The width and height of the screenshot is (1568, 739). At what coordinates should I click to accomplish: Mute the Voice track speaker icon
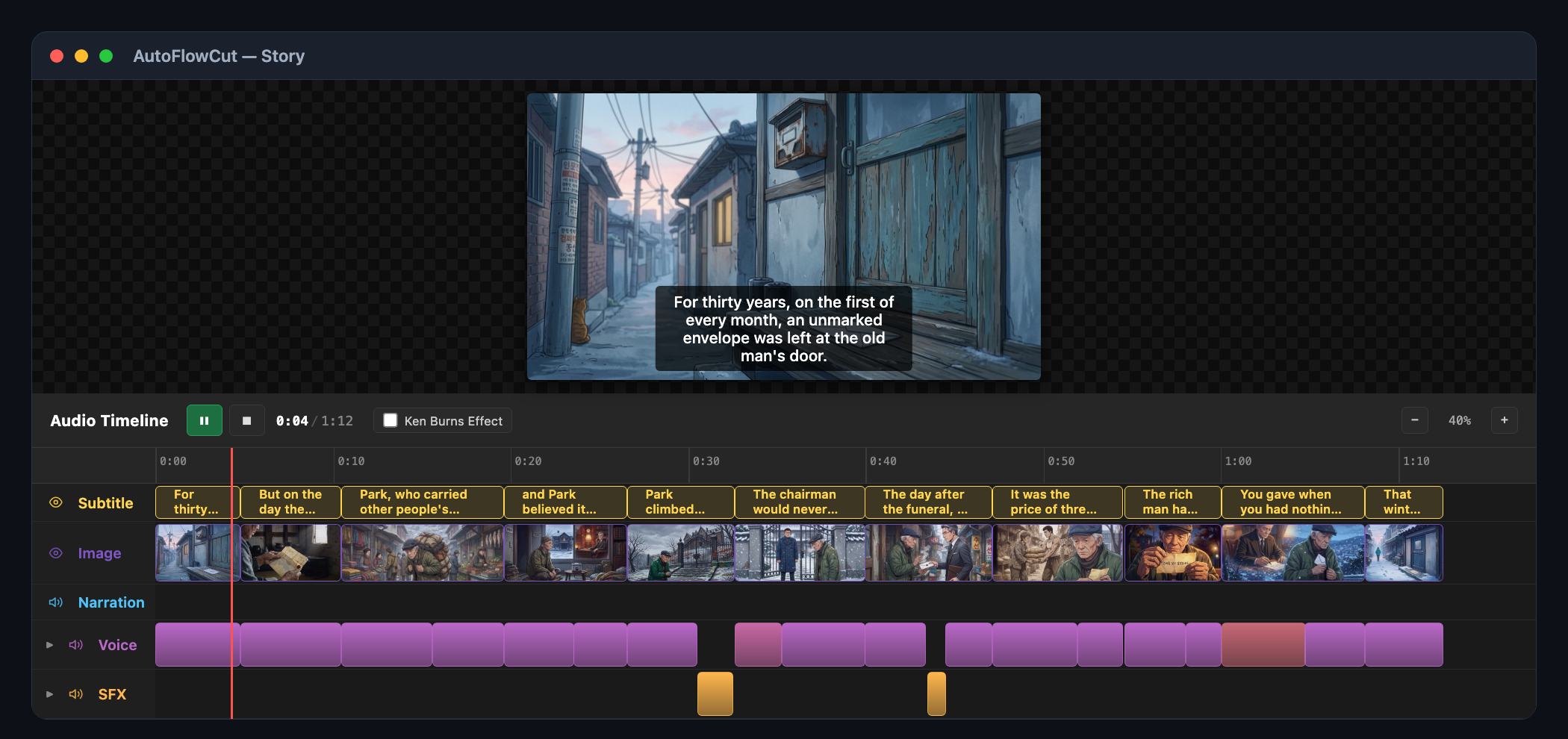pyautogui.click(x=75, y=645)
